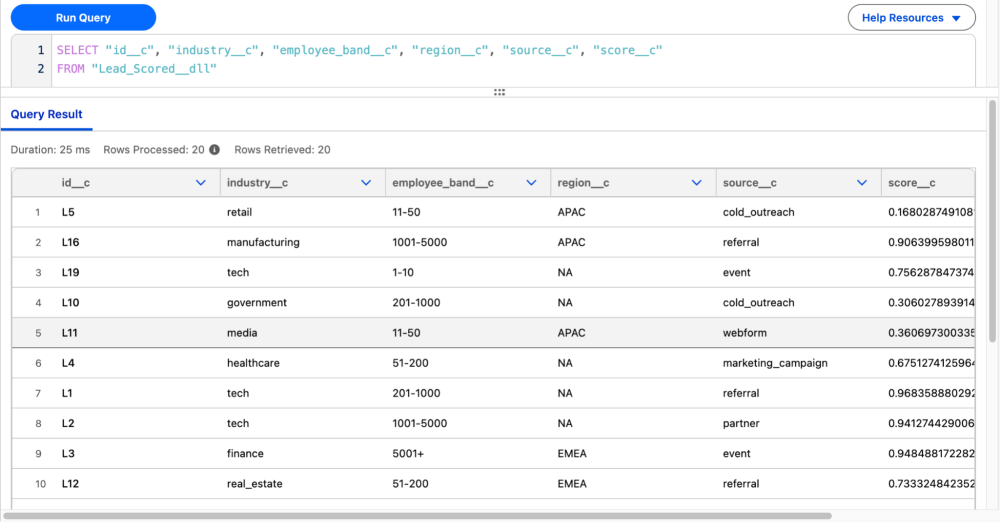Select the L12 id cell
Screen dimensions: 1000x522
(137, 484)
